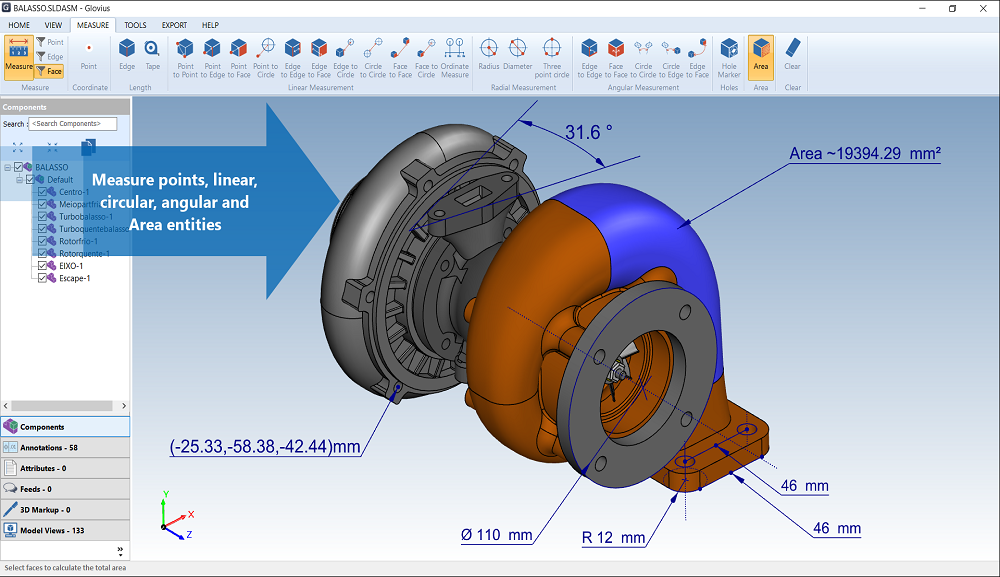1000x577 pixels.
Task: Uncheck the Turbobalasso-1 component checkbox
Action: [x=42, y=217]
